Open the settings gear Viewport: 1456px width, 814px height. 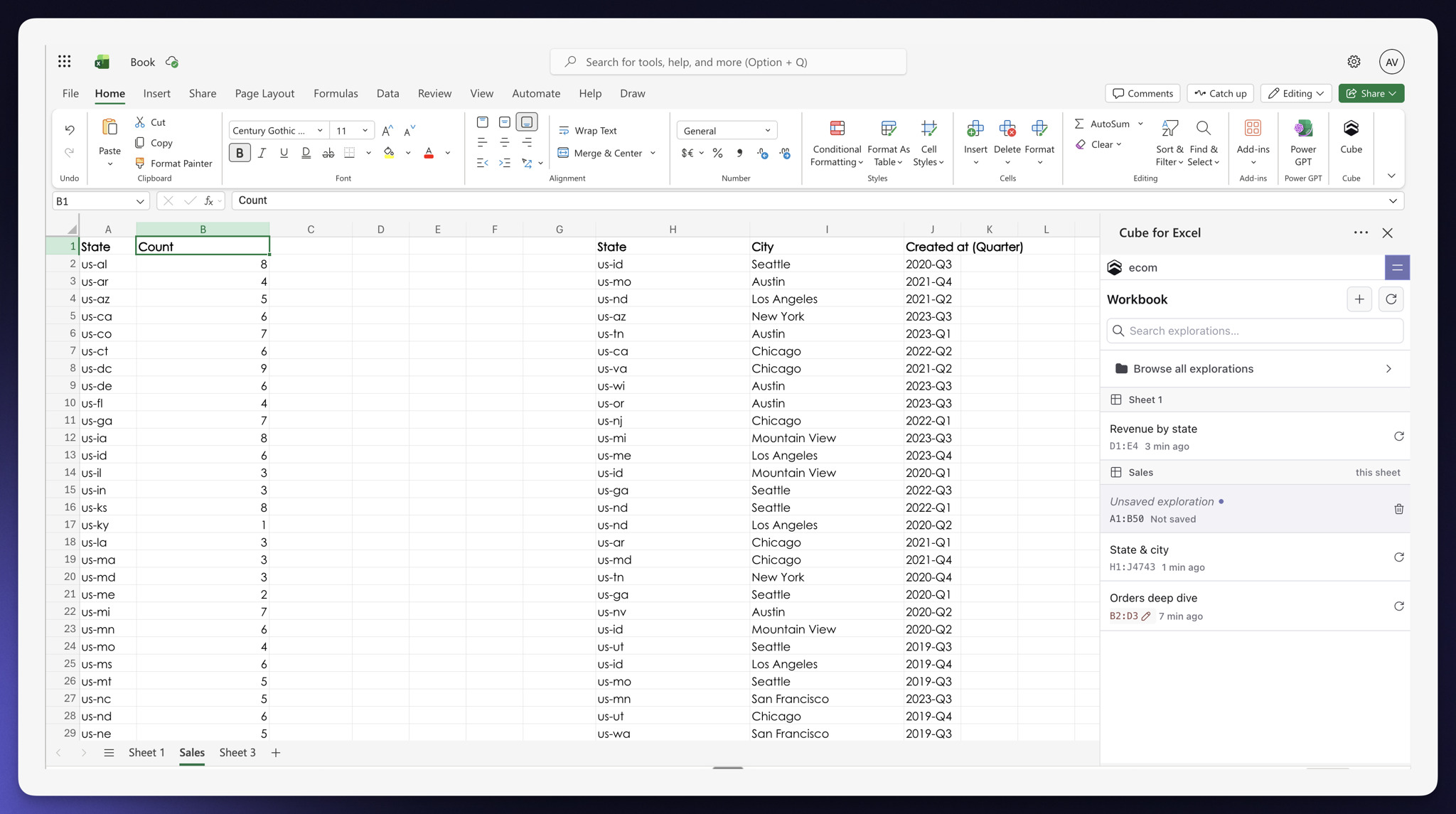click(x=1354, y=62)
